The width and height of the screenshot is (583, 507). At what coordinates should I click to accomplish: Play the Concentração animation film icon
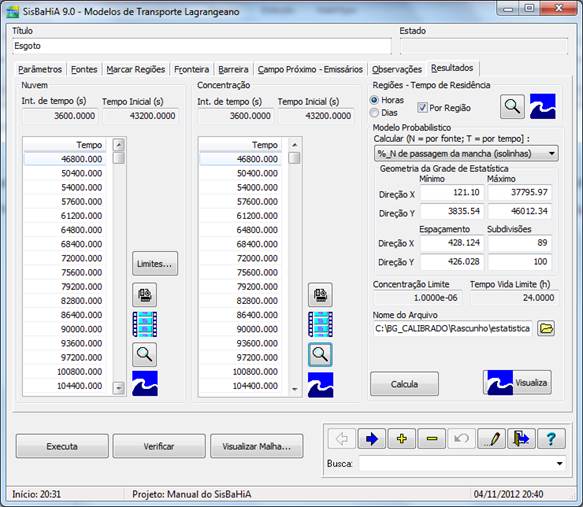coord(320,324)
